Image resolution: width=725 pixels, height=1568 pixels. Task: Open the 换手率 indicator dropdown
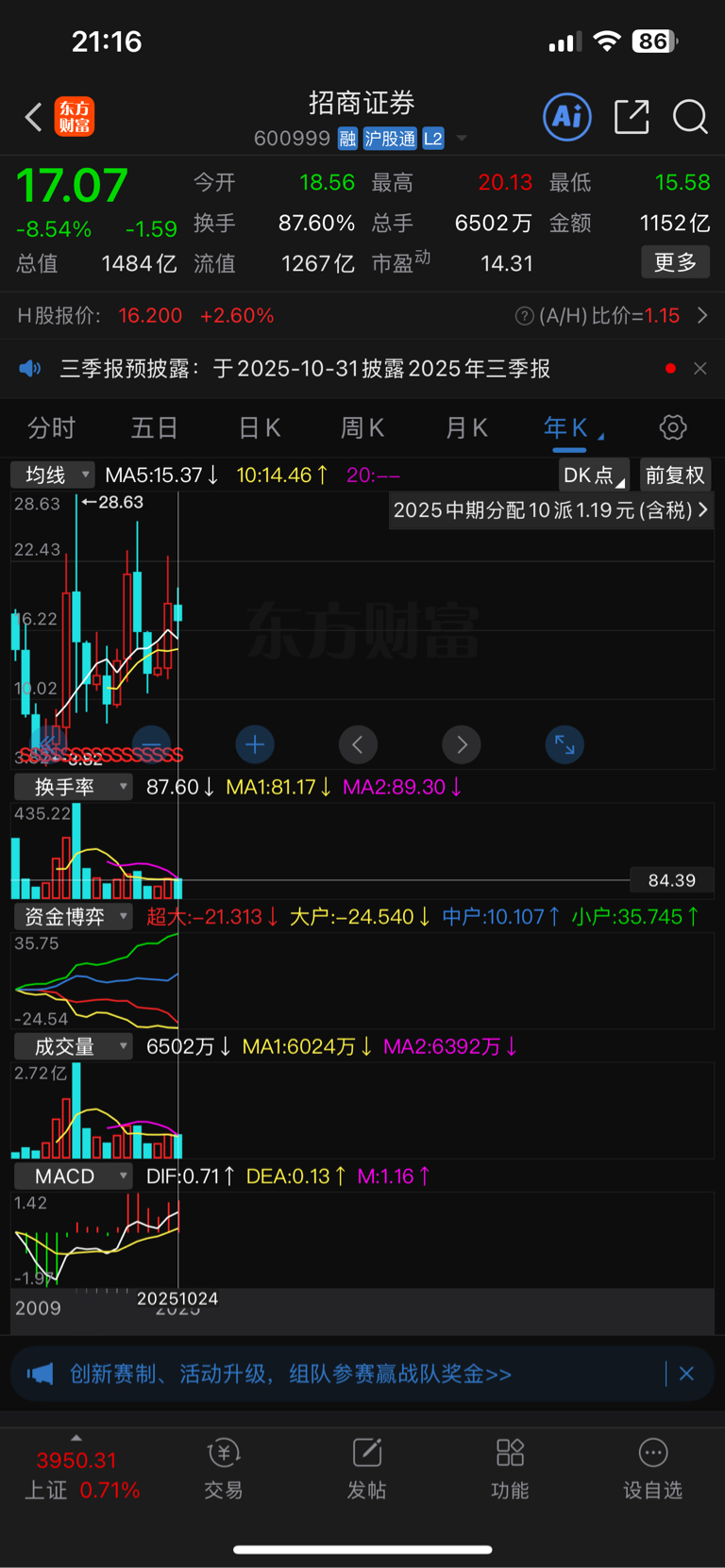pos(73,787)
